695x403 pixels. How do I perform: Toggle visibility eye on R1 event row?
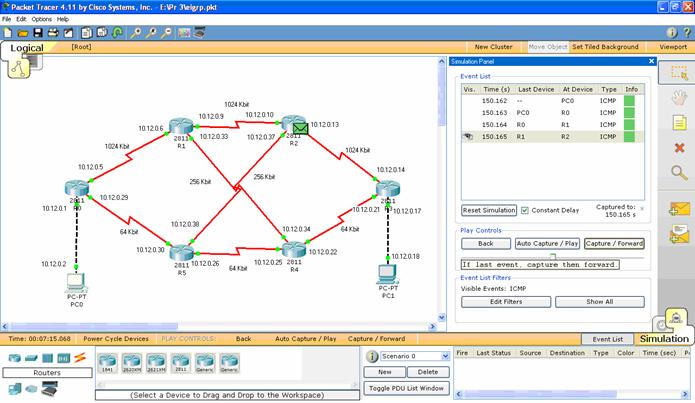(468, 134)
